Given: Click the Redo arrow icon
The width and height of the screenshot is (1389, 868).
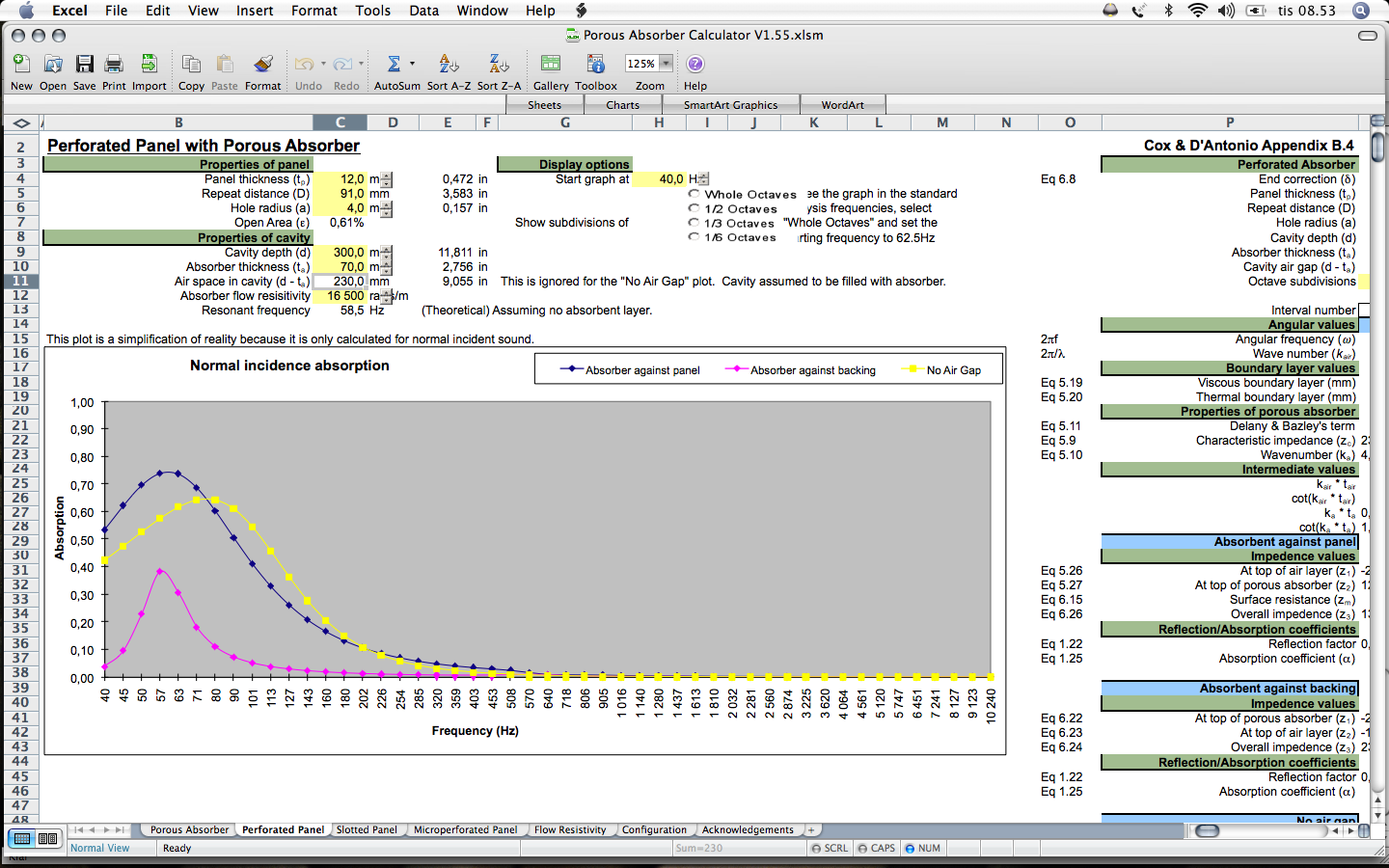Looking at the screenshot, I should click(342, 65).
